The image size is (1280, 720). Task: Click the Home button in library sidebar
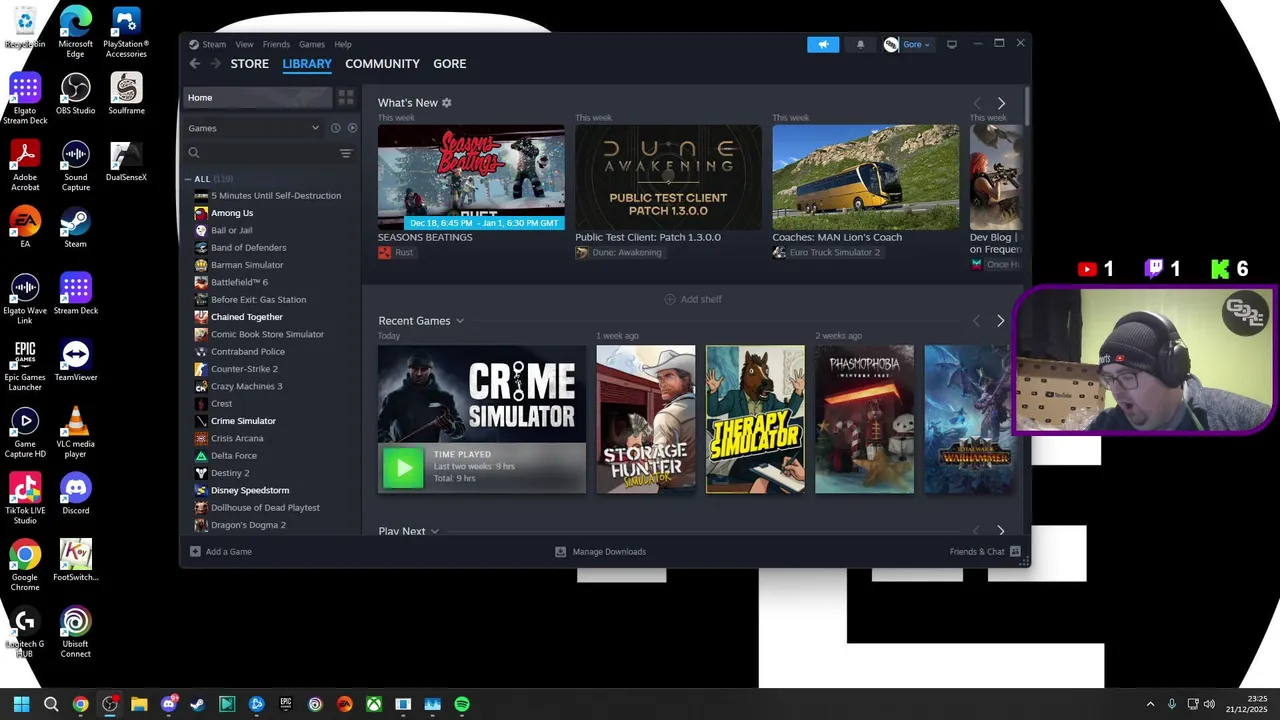pyautogui.click(x=257, y=97)
